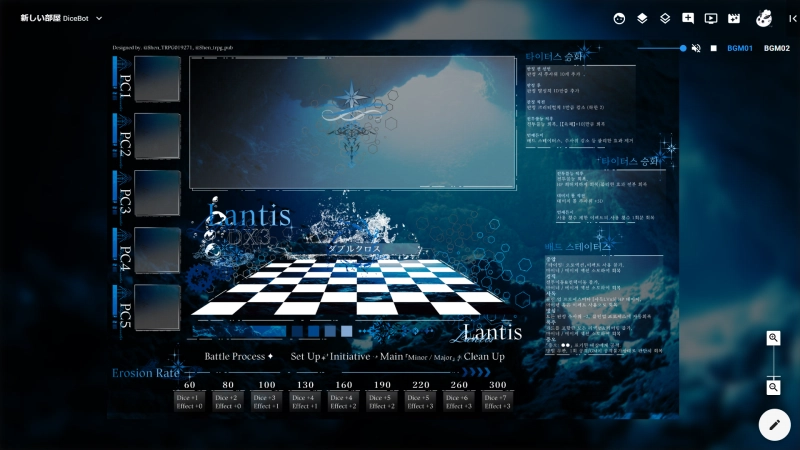
Task: Open the character list face icon
Action: (x=620, y=18)
